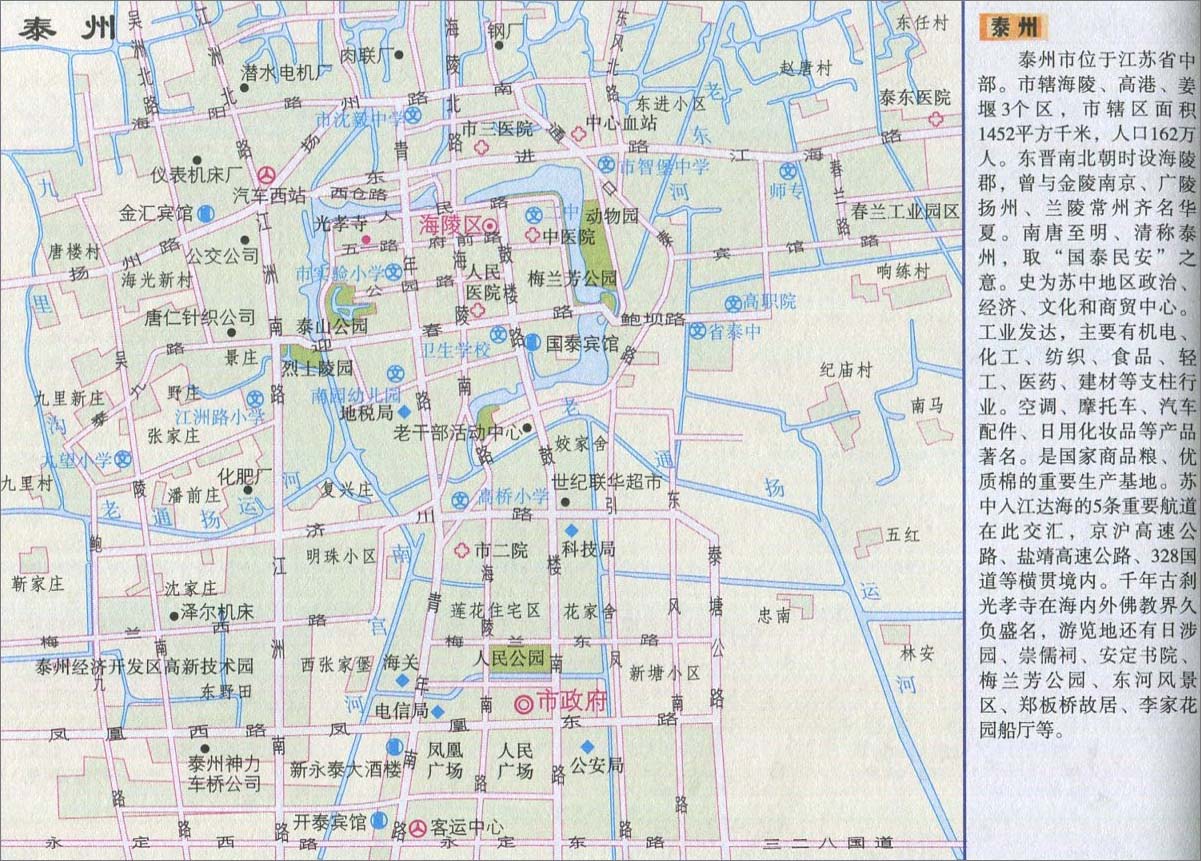
Task: Click the 地税局 diamond marker
Action: (x=403, y=411)
